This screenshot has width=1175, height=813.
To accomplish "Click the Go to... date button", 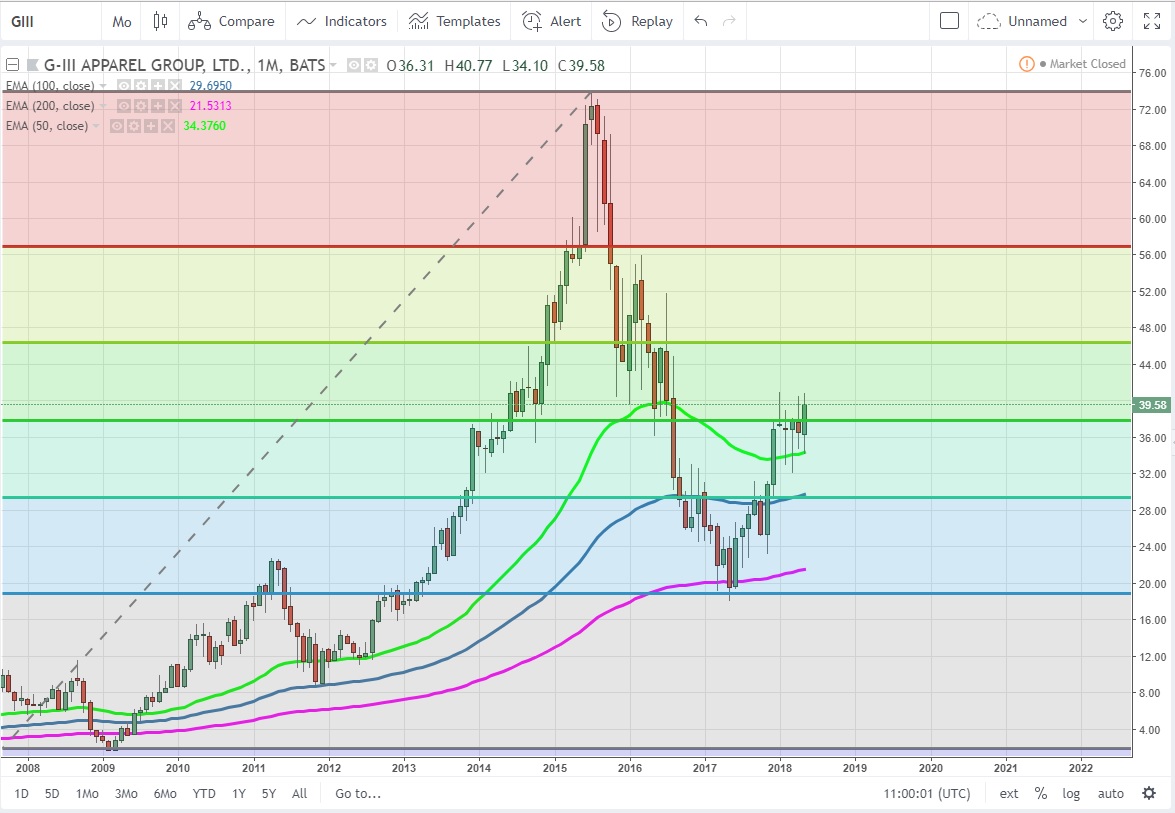I will pos(358,793).
